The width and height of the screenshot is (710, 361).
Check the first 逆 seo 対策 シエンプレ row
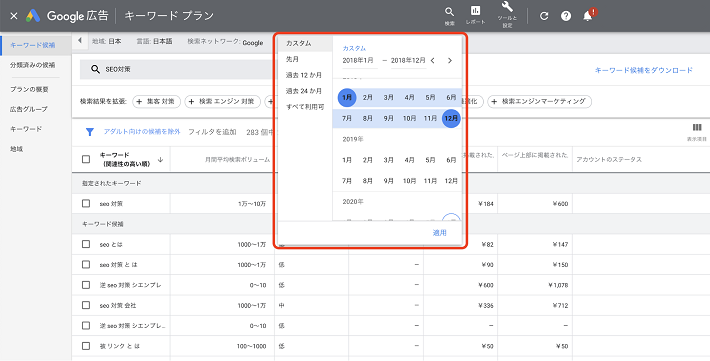(86, 285)
